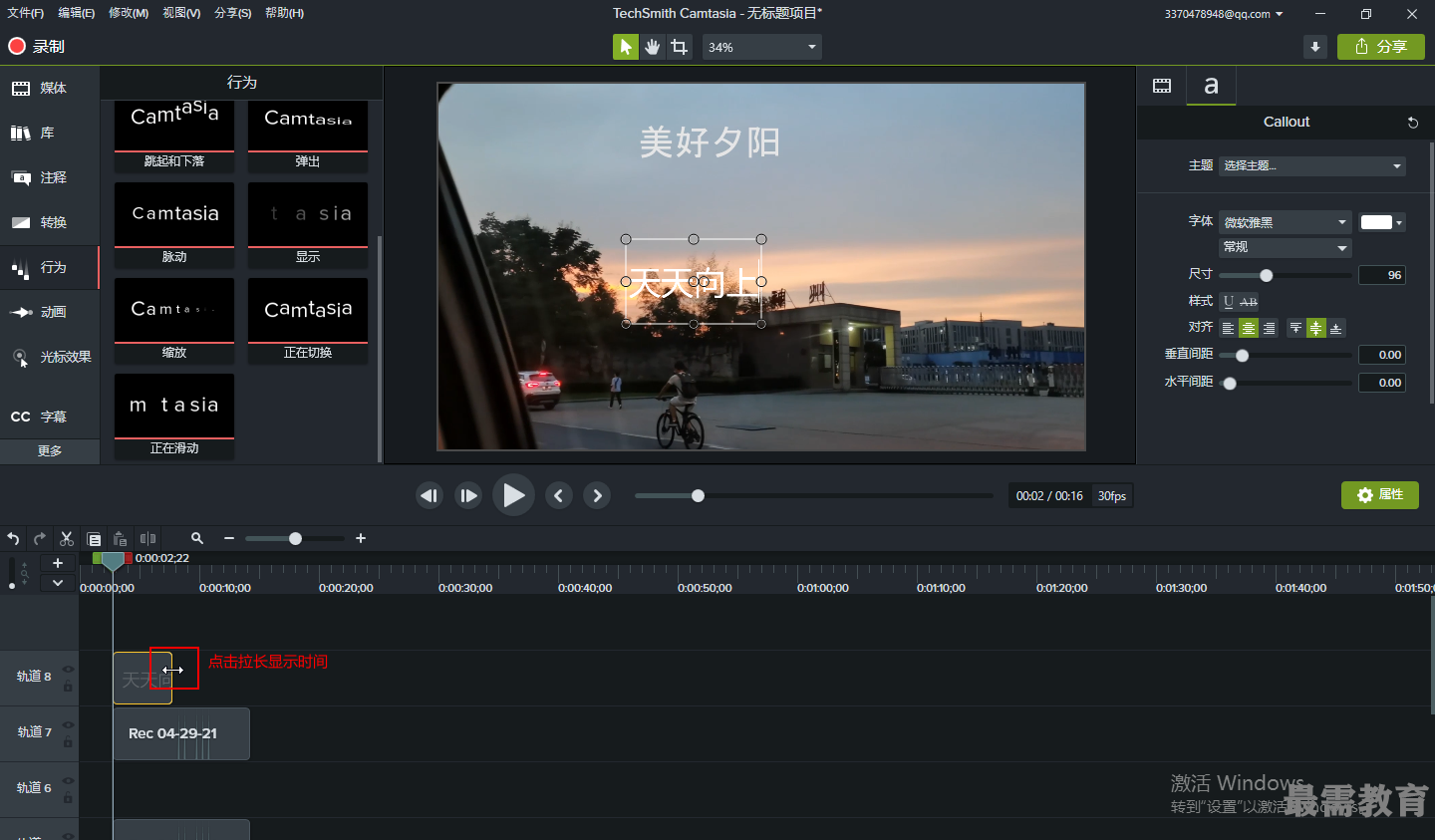Play the video preview
The width and height of the screenshot is (1435, 840).
(513, 495)
